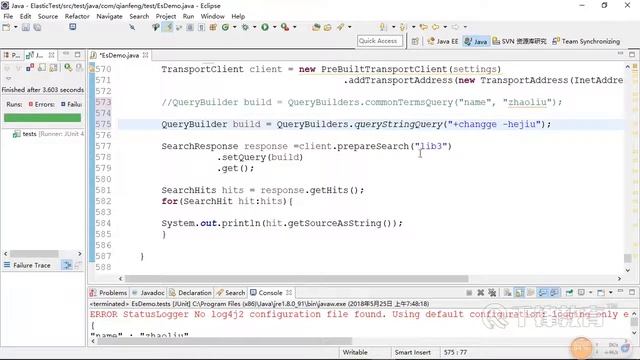Click Display Selected Console icon
This screenshot has width=640, height=360.
pos(581,293)
